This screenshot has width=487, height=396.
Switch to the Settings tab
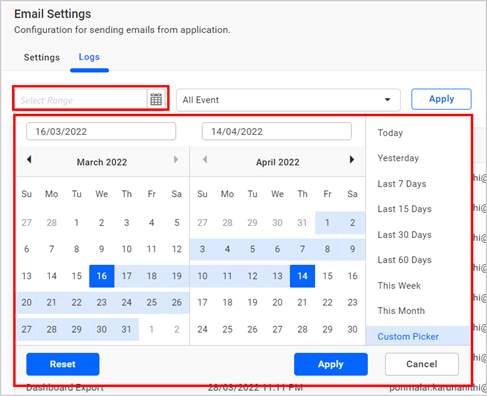pos(42,57)
